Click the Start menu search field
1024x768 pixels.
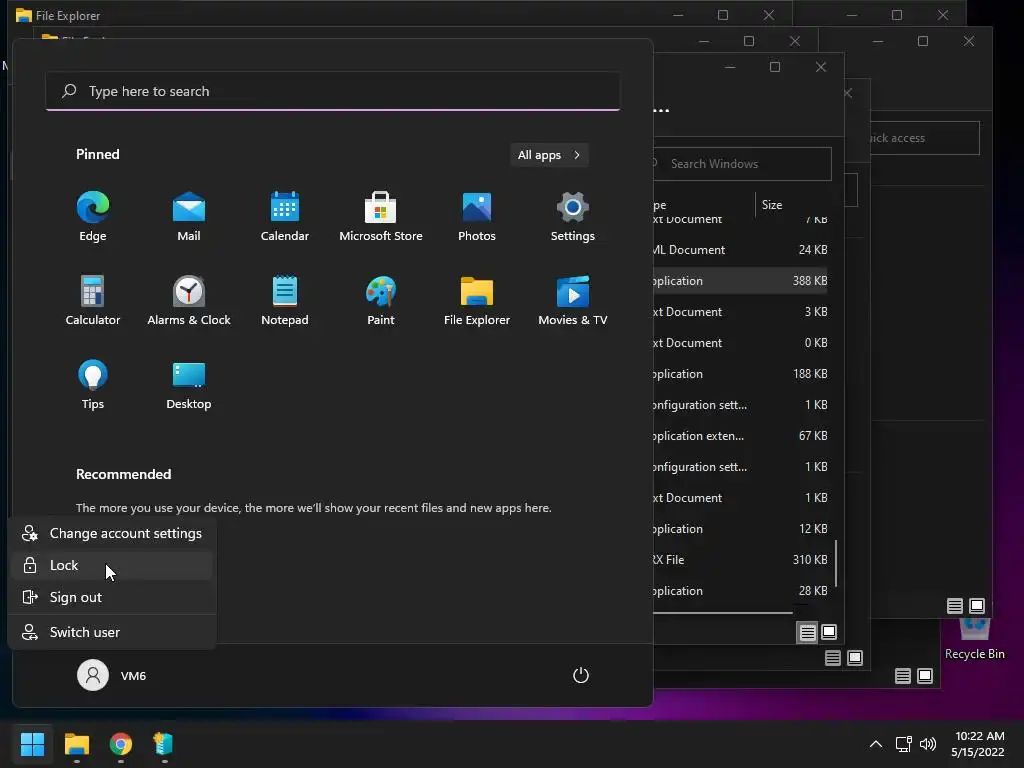[x=333, y=91]
